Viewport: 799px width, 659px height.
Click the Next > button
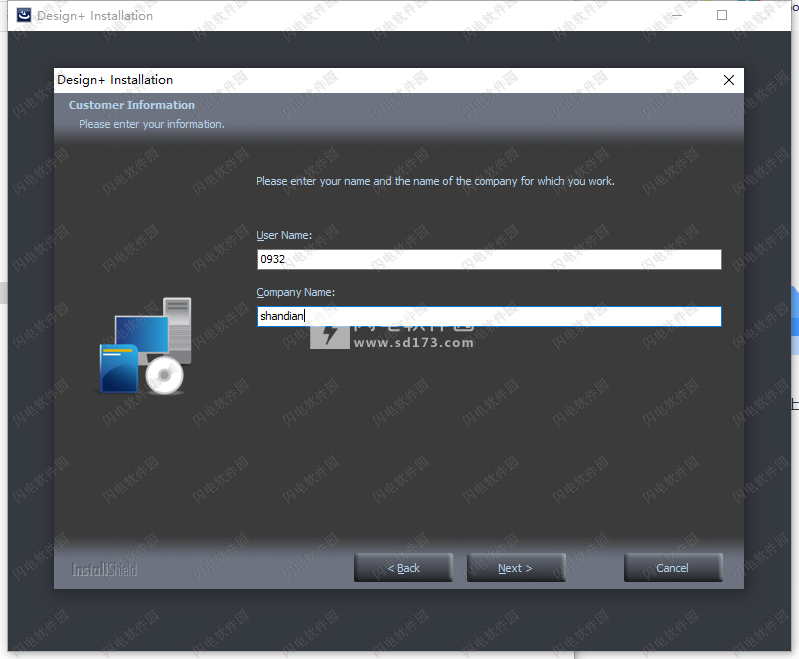coord(516,568)
